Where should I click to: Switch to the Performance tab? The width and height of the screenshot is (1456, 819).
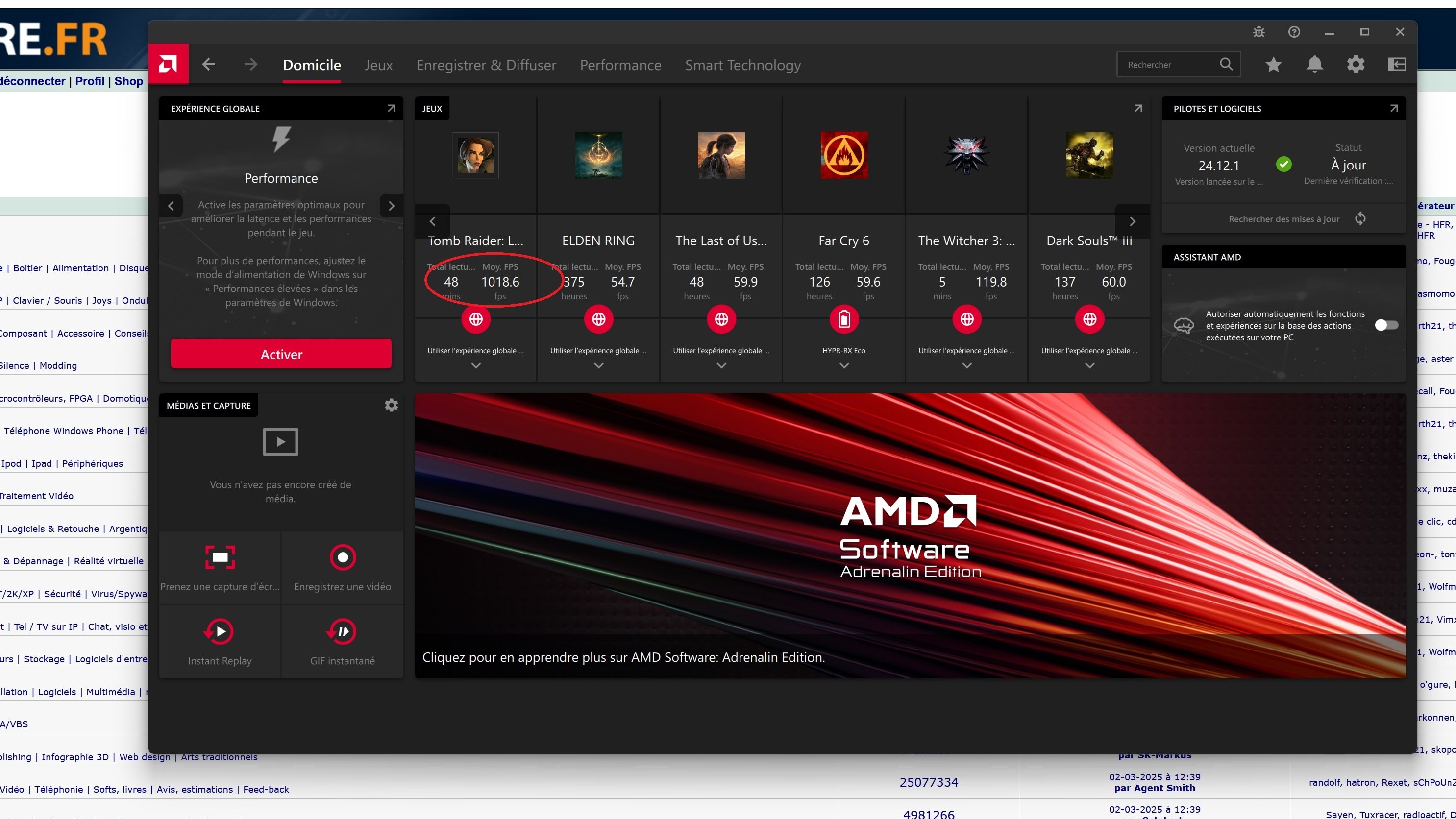click(x=620, y=65)
